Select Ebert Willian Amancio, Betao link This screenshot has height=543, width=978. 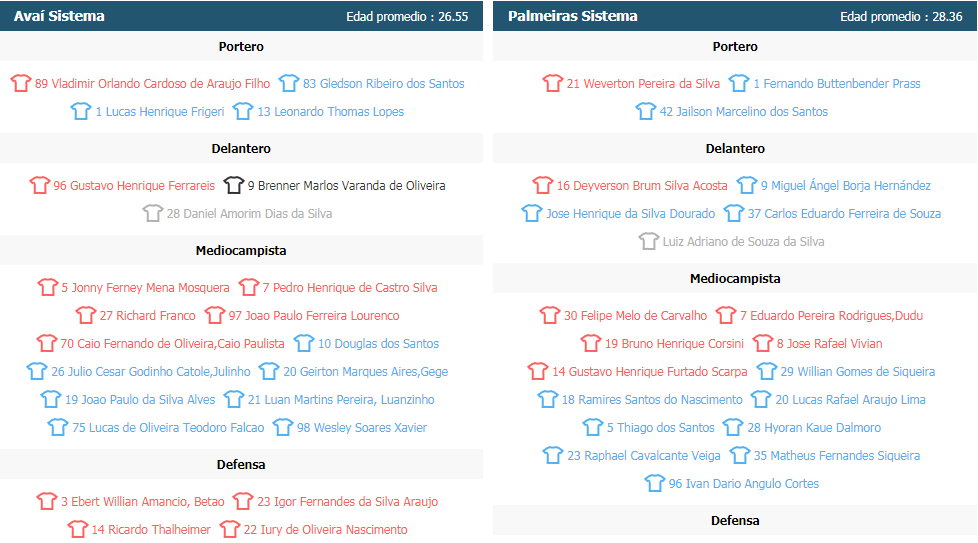[x=142, y=502]
